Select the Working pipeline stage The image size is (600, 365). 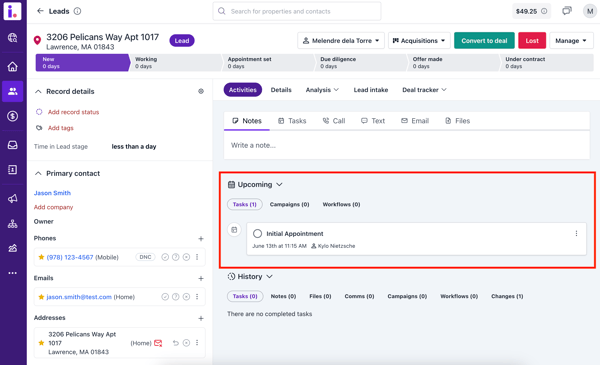click(175, 63)
